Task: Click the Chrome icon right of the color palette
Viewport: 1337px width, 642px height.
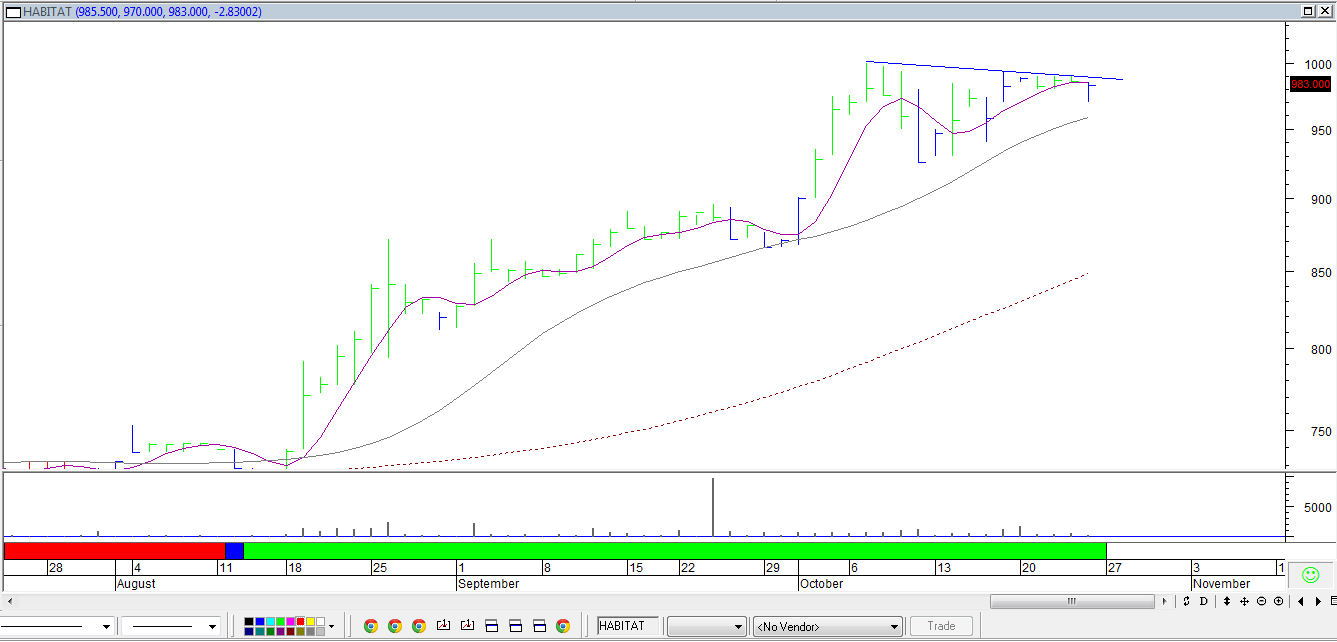Action: 371,626
